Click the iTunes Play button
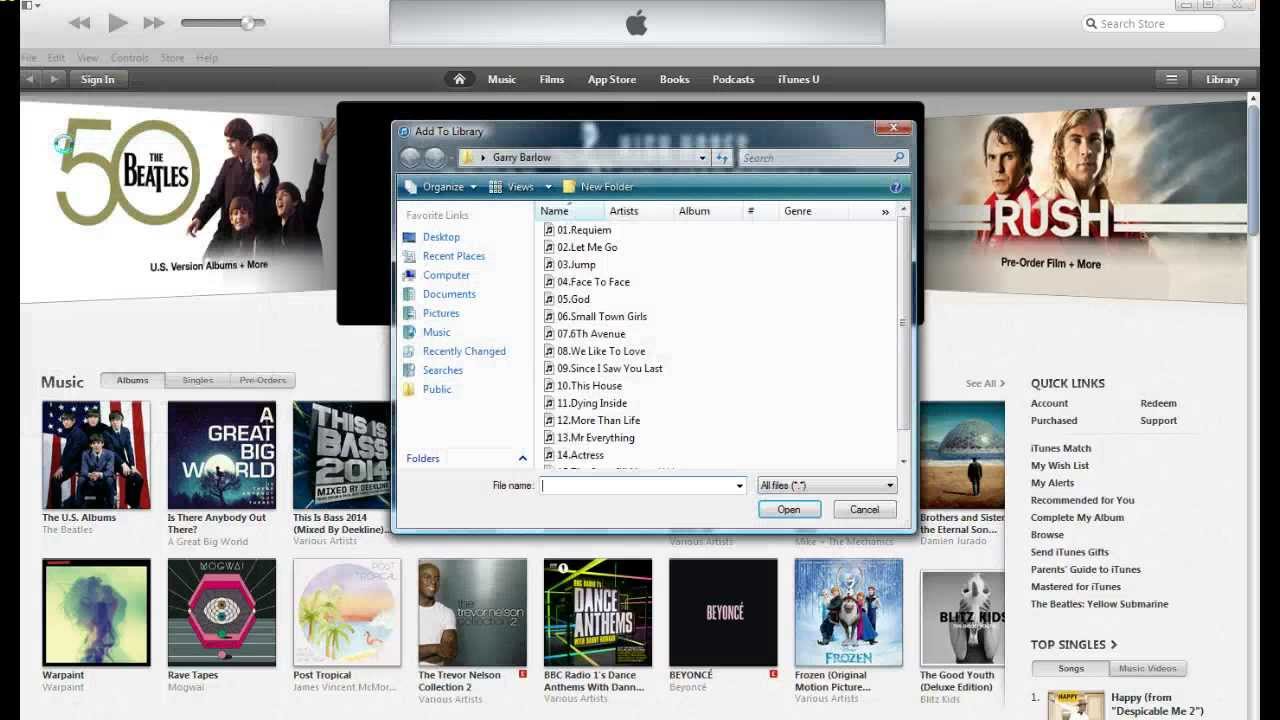 tap(118, 22)
